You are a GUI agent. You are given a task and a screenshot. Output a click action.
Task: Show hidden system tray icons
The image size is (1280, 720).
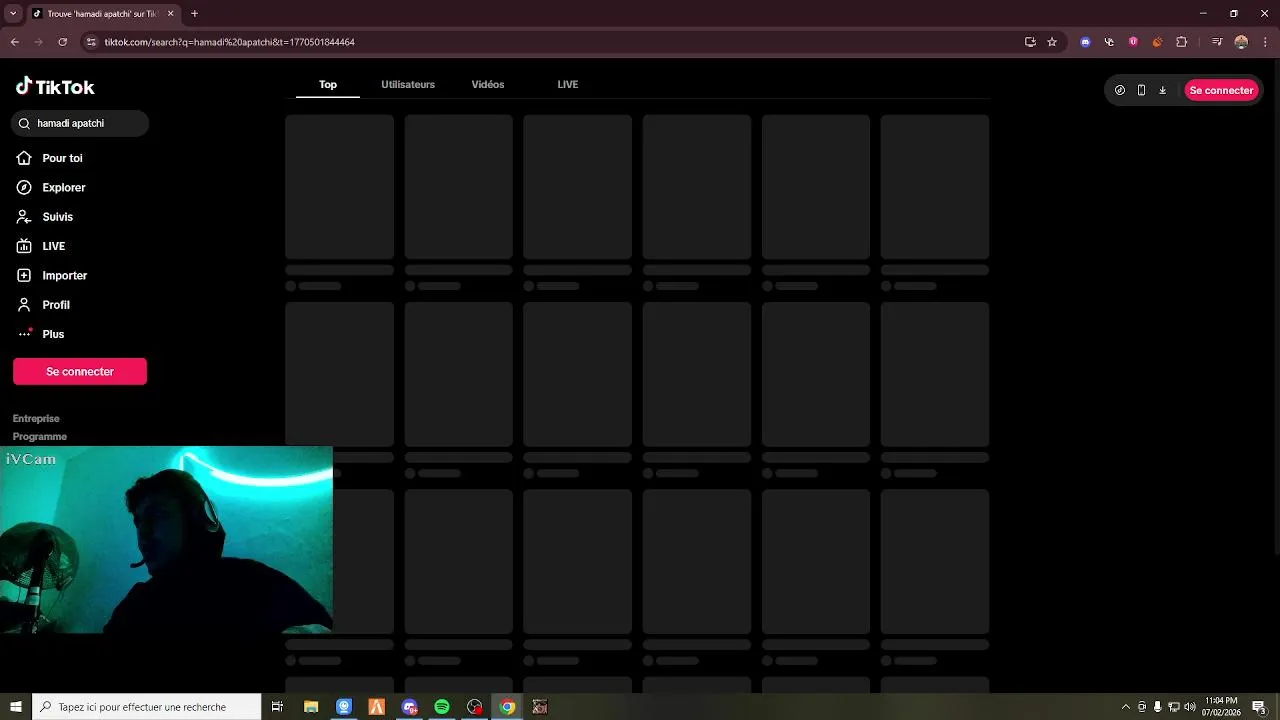(x=1126, y=707)
